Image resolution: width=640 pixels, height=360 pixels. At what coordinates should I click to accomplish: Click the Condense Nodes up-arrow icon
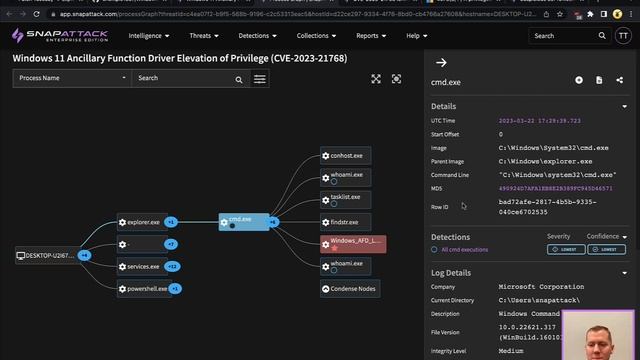click(x=326, y=289)
